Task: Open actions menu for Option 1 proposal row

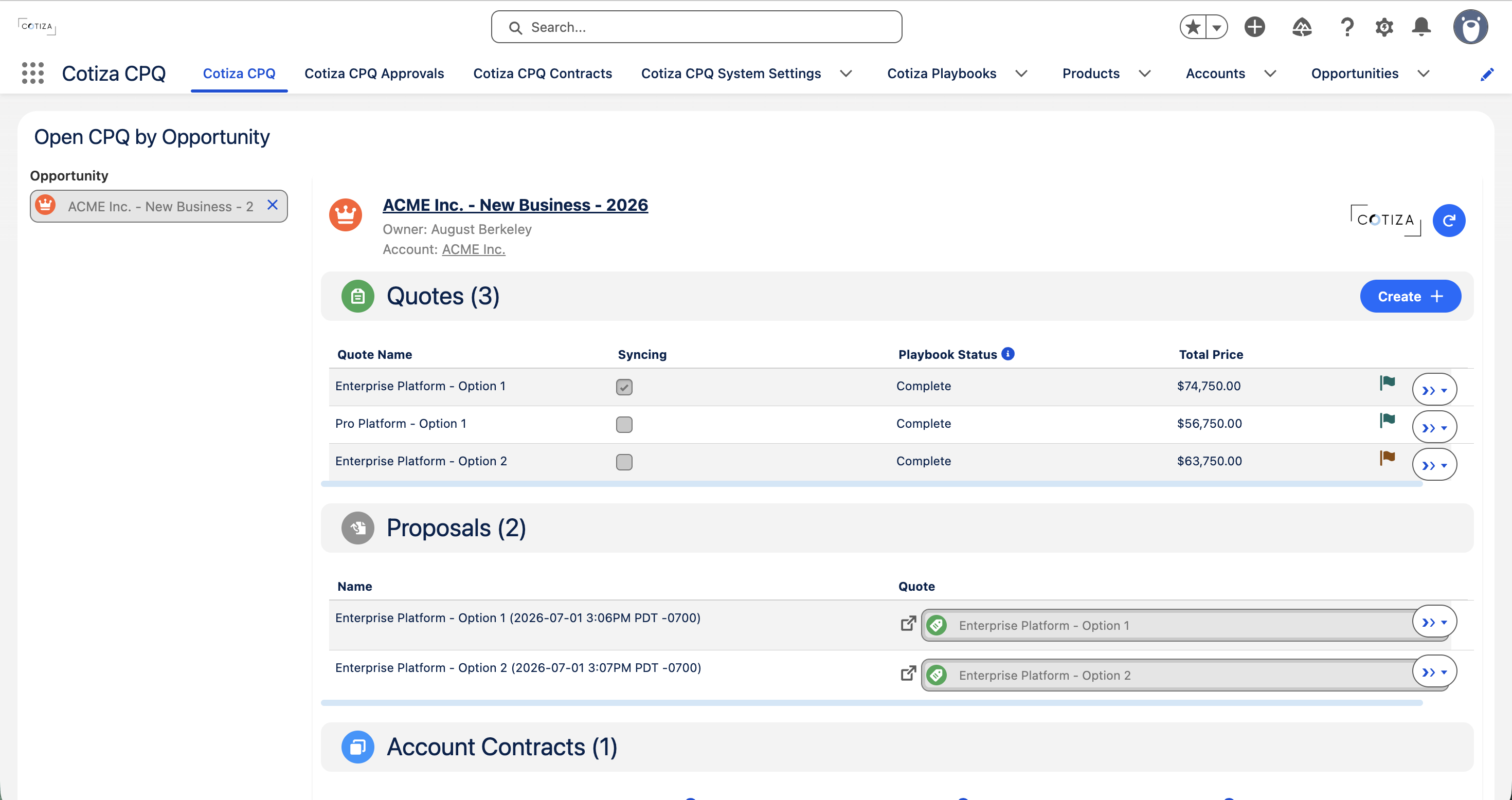Action: coord(1434,622)
